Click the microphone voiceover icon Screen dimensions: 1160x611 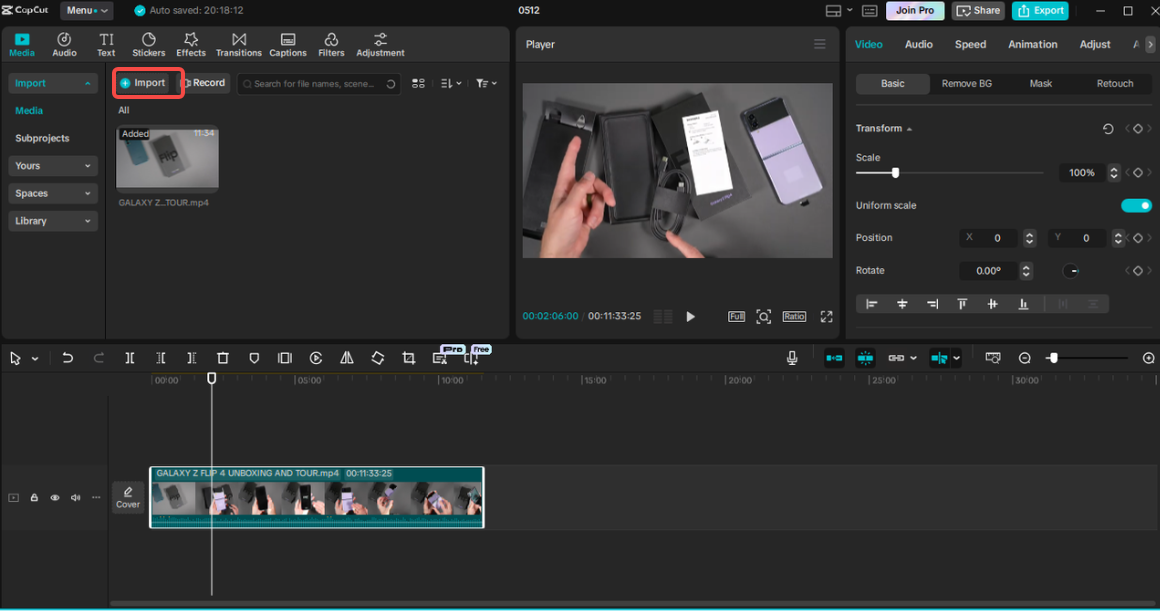(791, 357)
